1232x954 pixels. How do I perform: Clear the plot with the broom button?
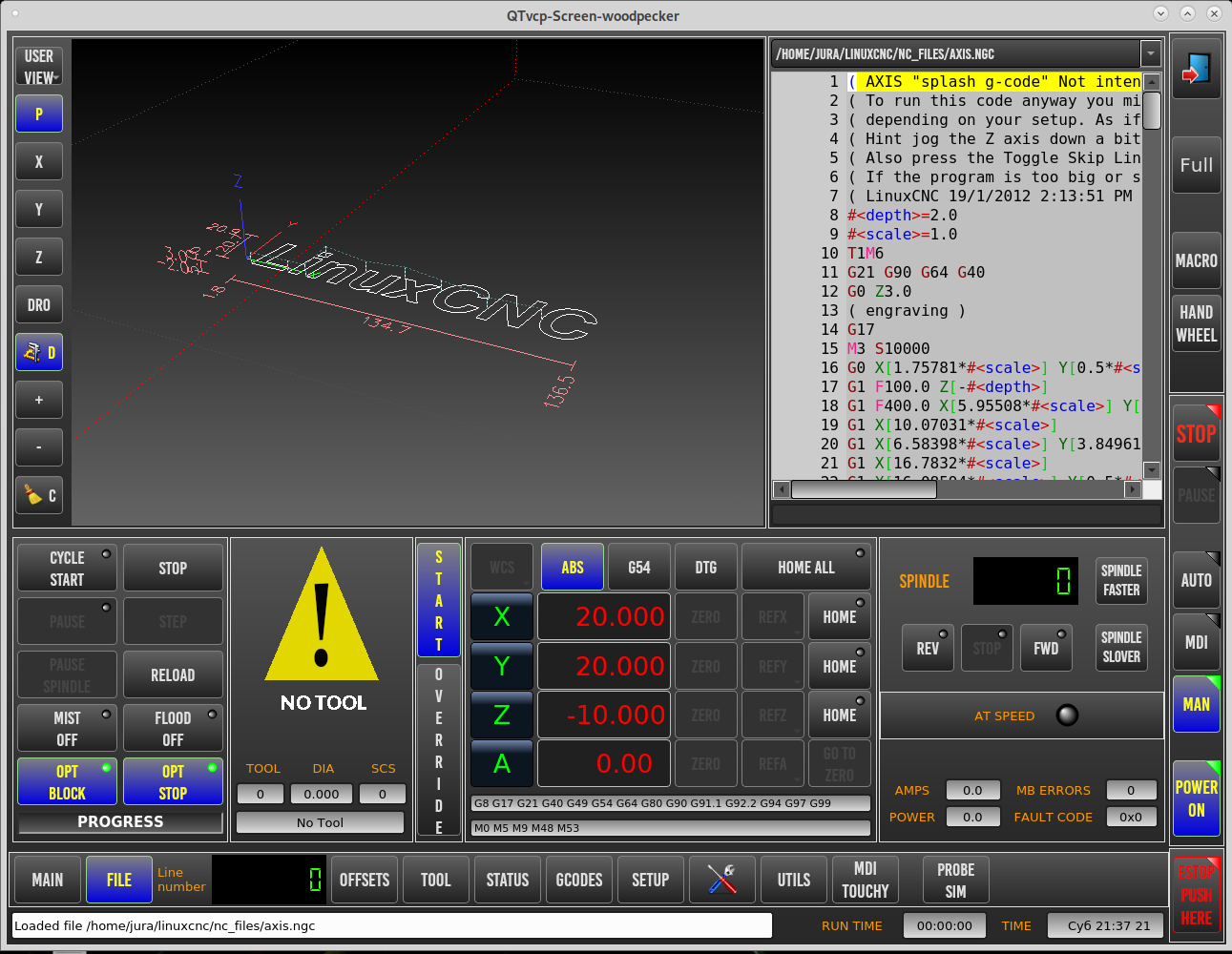(x=39, y=495)
